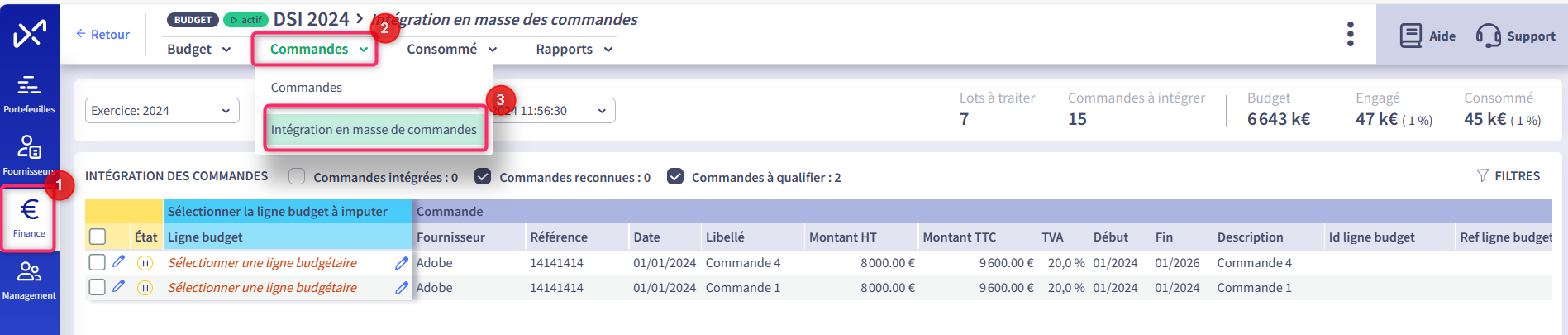Edit the Commande 4 row with pencil icon

tap(118, 262)
